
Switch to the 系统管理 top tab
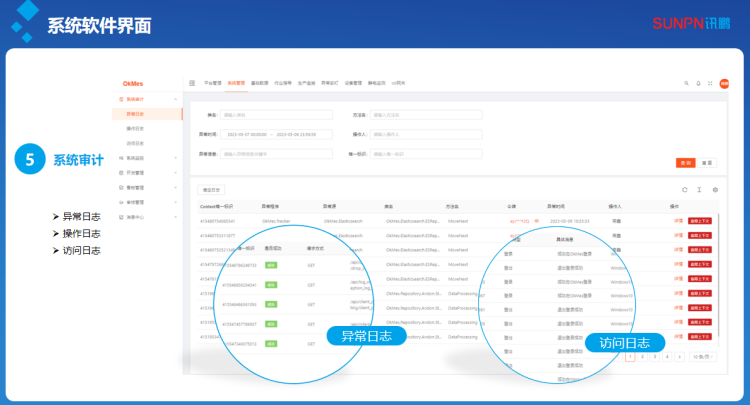(236, 83)
